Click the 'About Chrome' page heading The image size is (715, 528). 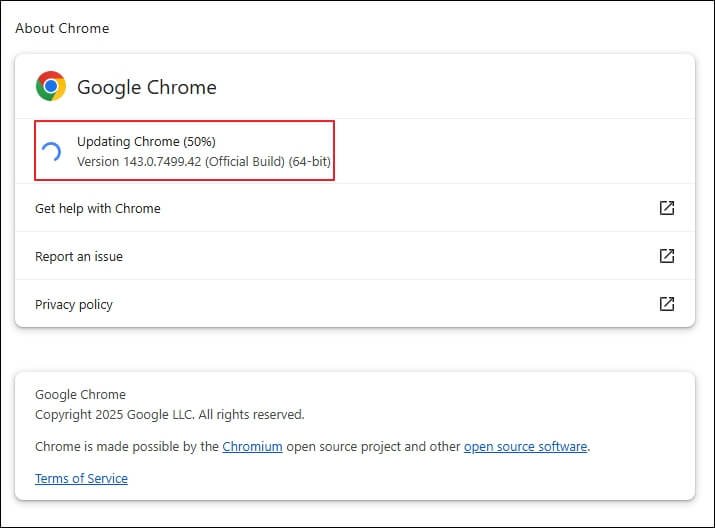(x=62, y=28)
